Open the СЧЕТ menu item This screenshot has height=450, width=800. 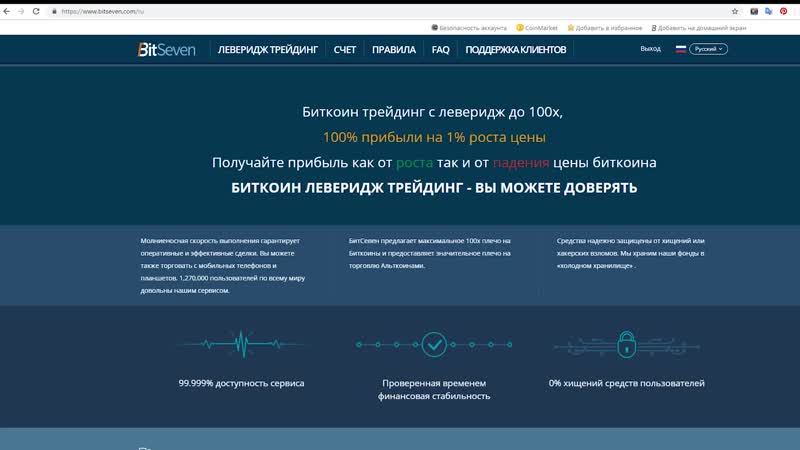pos(344,49)
